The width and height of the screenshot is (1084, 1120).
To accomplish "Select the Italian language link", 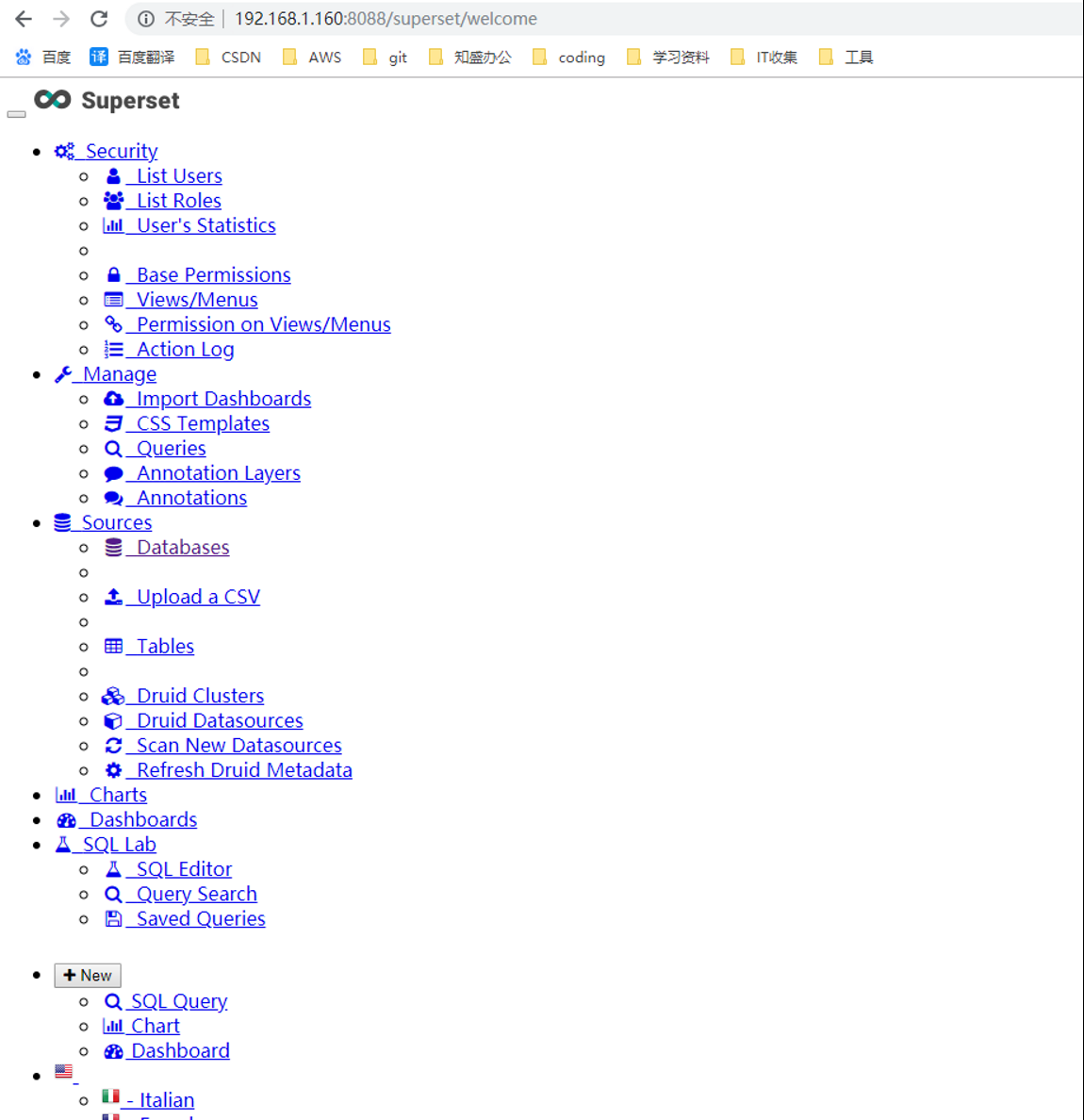I will click(167, 1100).
